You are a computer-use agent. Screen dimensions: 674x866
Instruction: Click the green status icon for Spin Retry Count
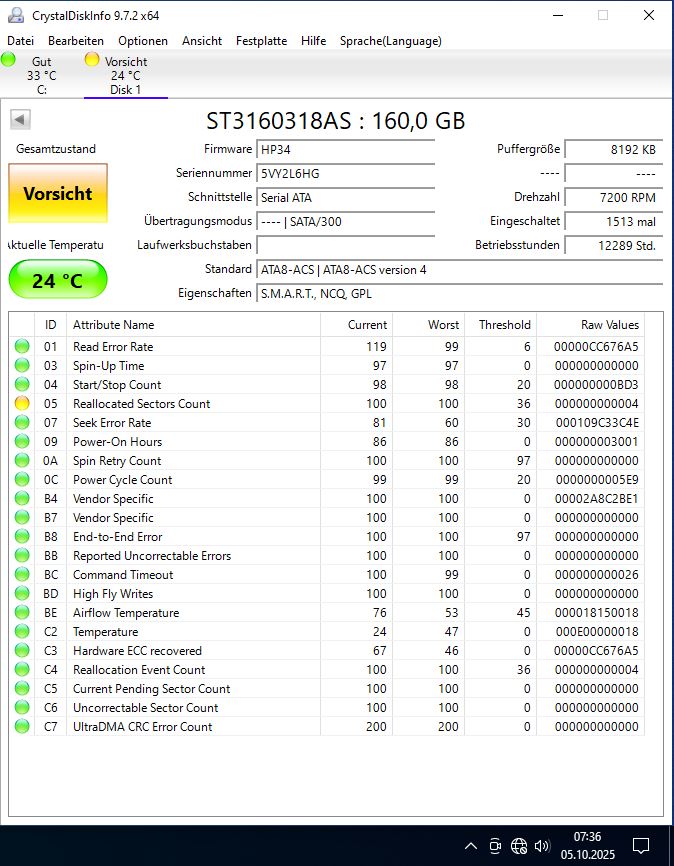click(x=22, y=460)
